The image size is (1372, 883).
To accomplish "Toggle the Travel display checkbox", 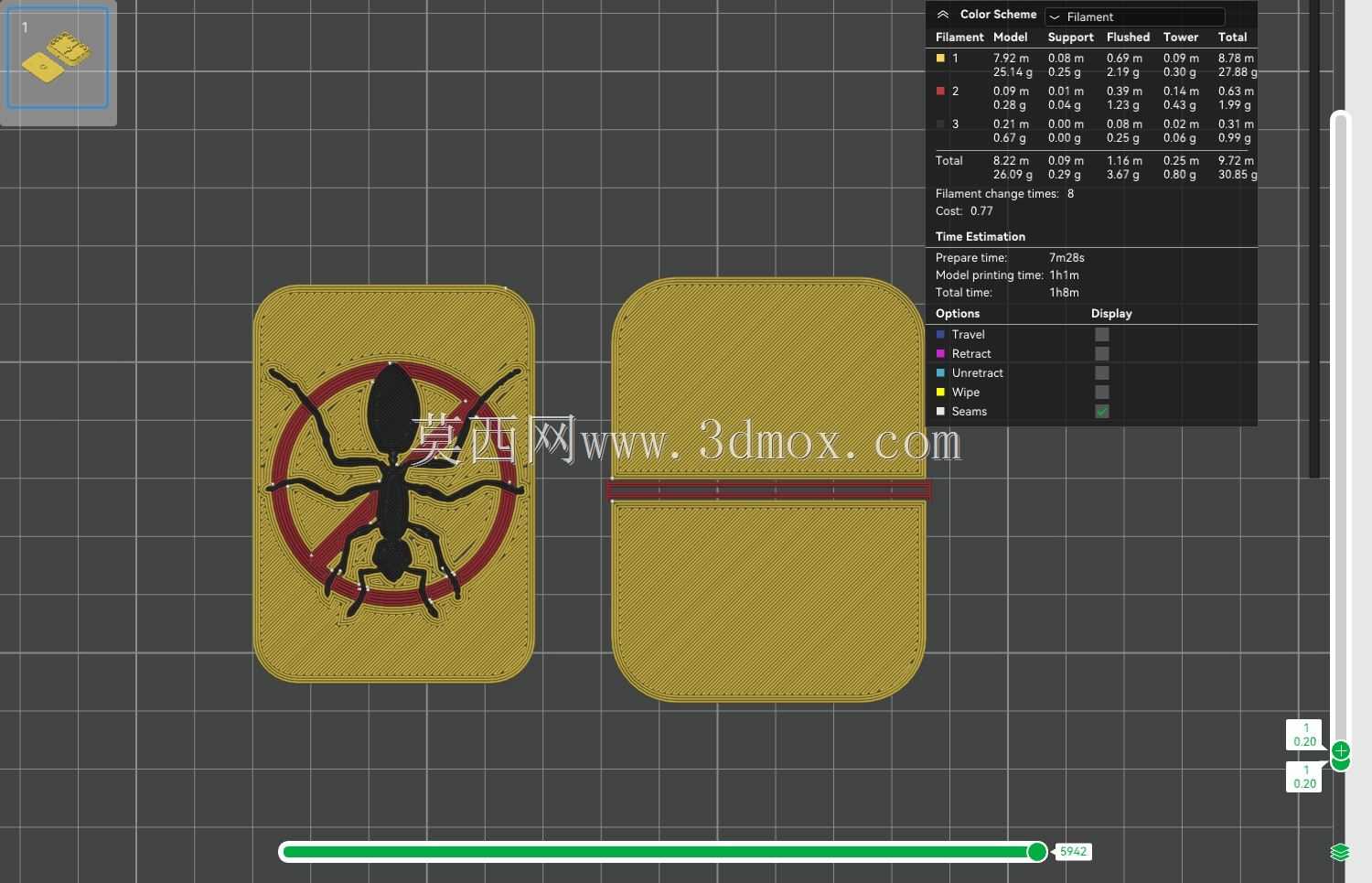I will coord(1102,335).
